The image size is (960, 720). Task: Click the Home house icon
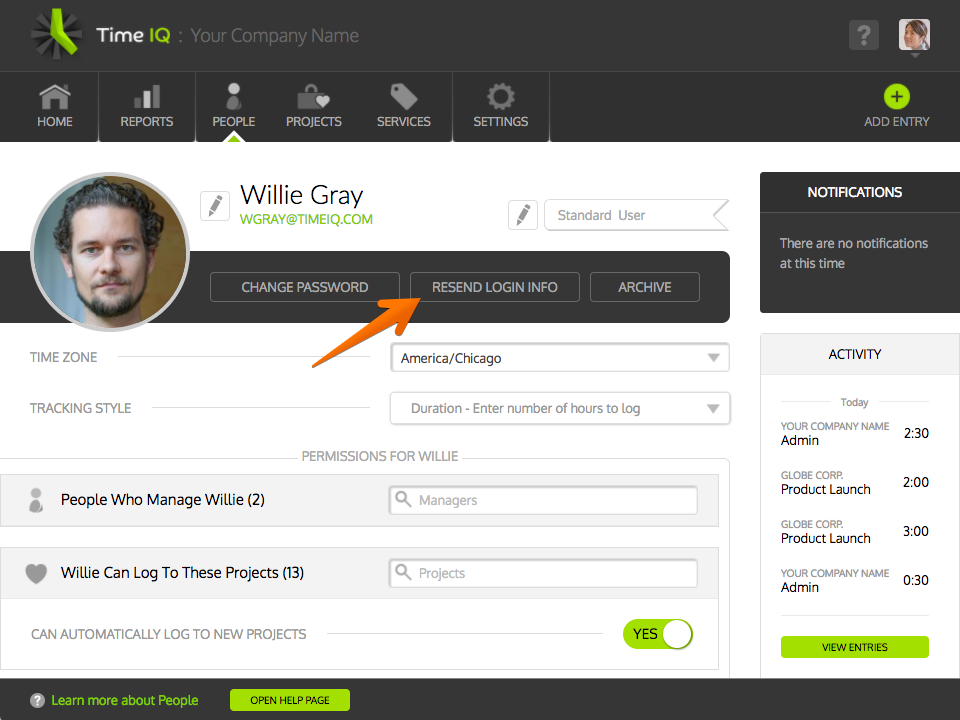click(55, 97)
